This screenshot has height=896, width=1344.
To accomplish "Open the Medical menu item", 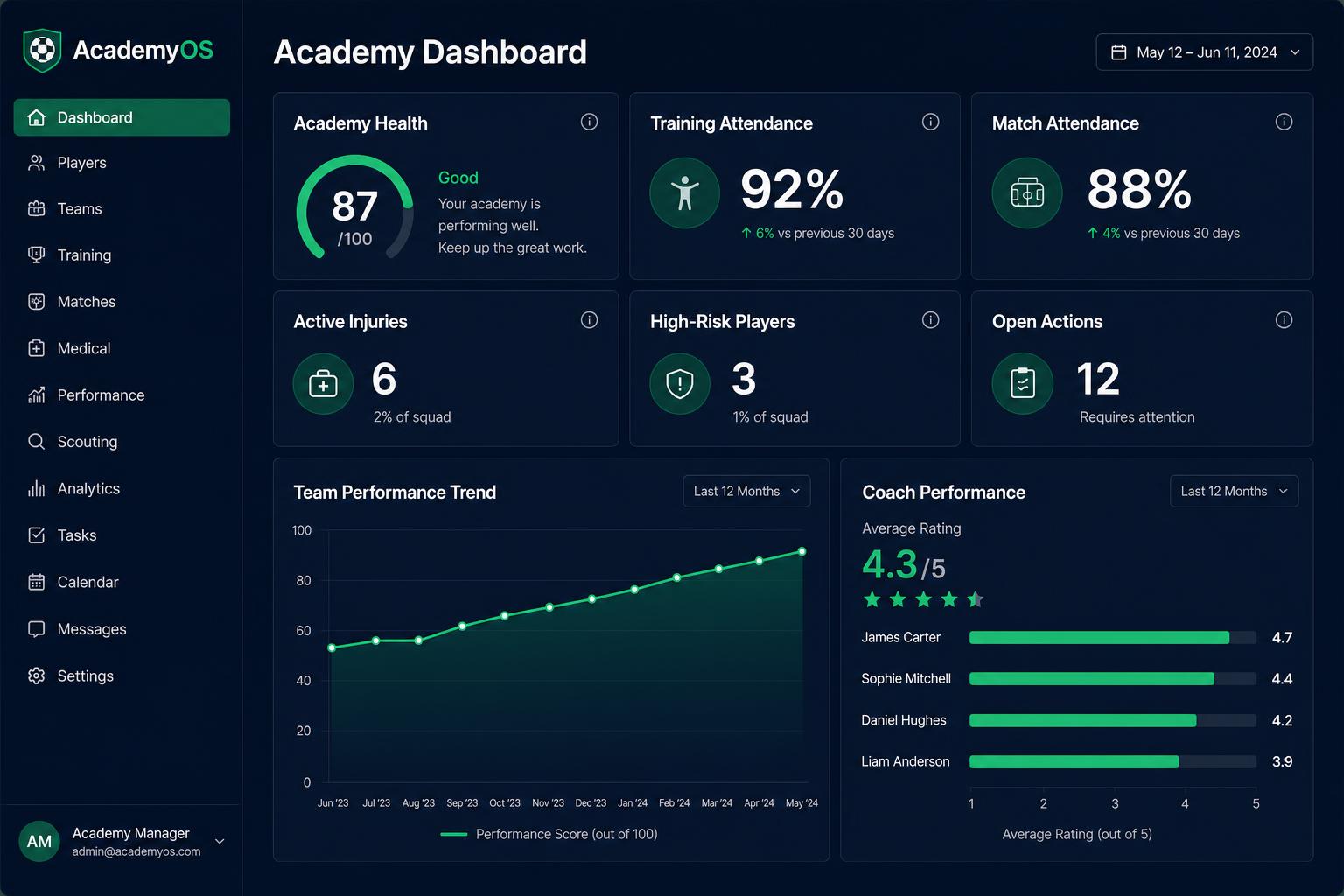I will (x=122, y=348).
